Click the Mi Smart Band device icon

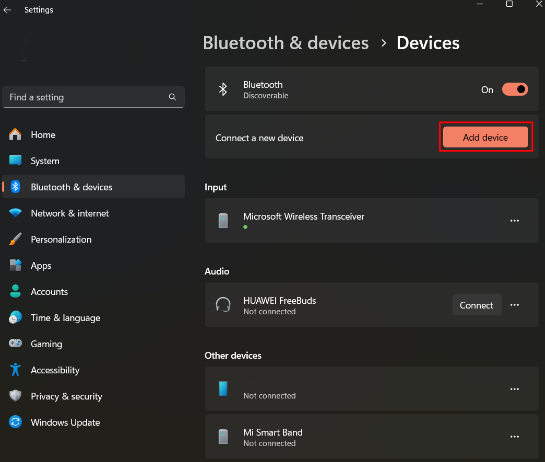pos(223,437)
